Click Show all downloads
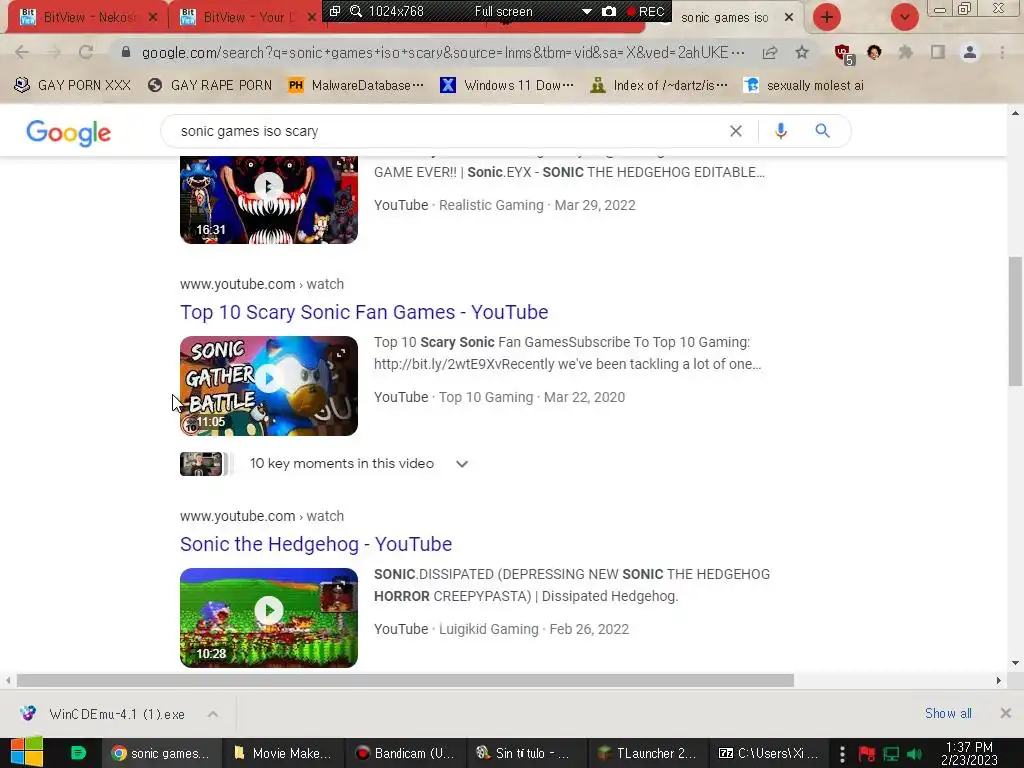The height and width of the screenshot is (768, 1024). [x=948, y=713]
